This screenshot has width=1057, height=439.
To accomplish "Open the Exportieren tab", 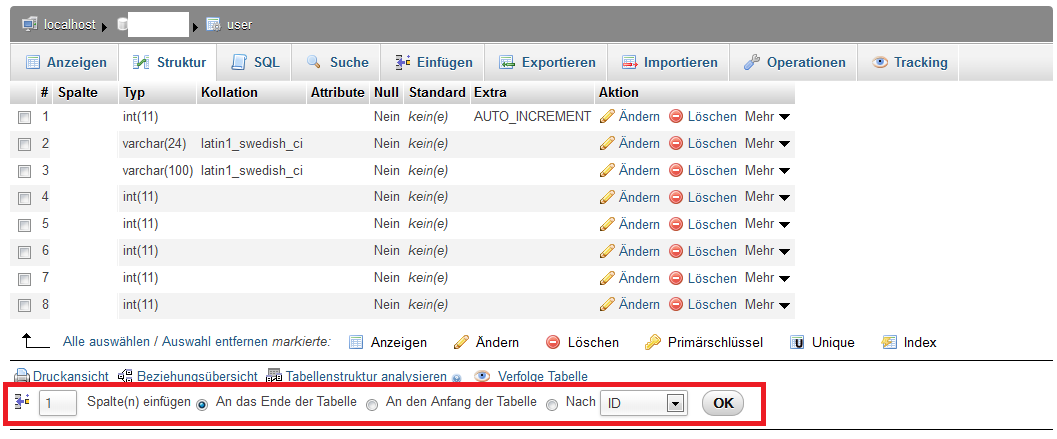I will point(548,62).
